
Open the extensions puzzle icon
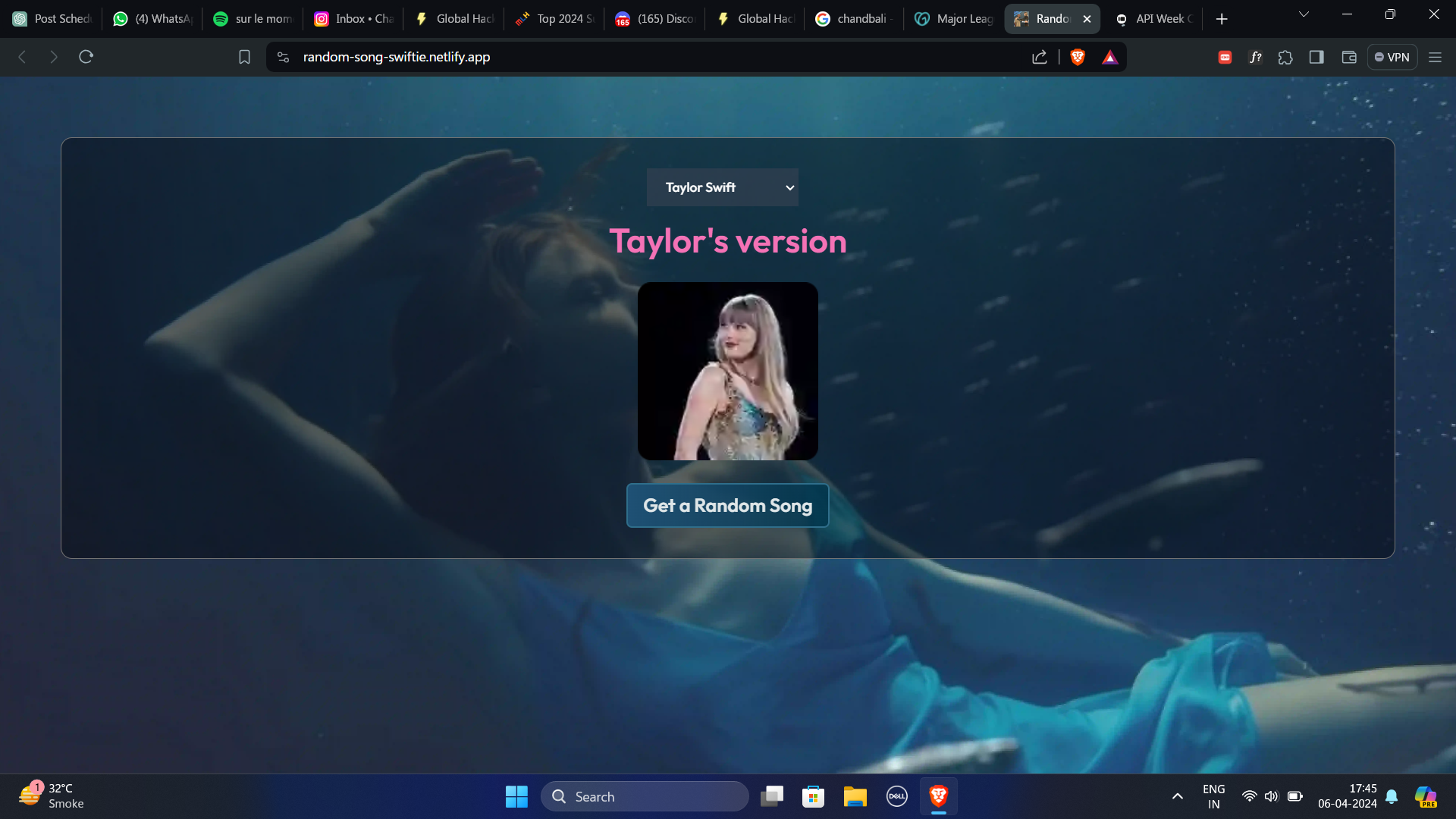pyautogui.click(x=1285, y=57)
